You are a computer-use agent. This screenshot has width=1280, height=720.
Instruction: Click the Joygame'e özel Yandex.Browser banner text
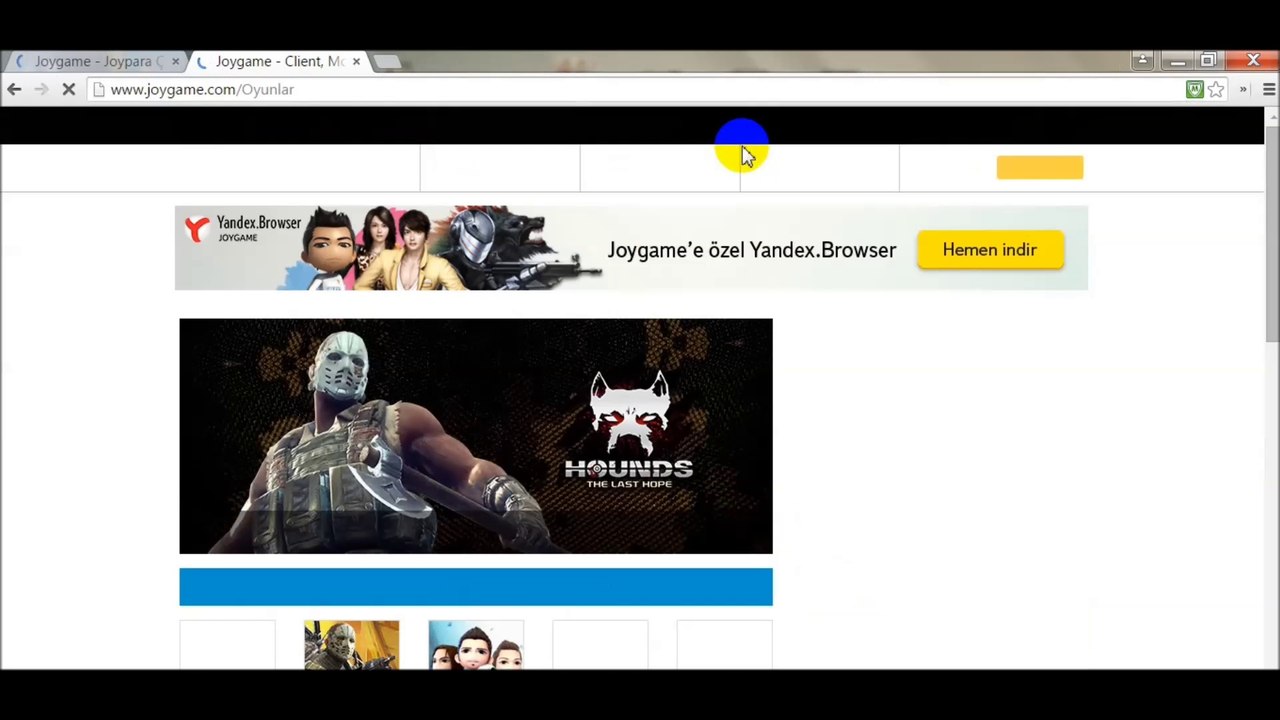click(752, 250)
